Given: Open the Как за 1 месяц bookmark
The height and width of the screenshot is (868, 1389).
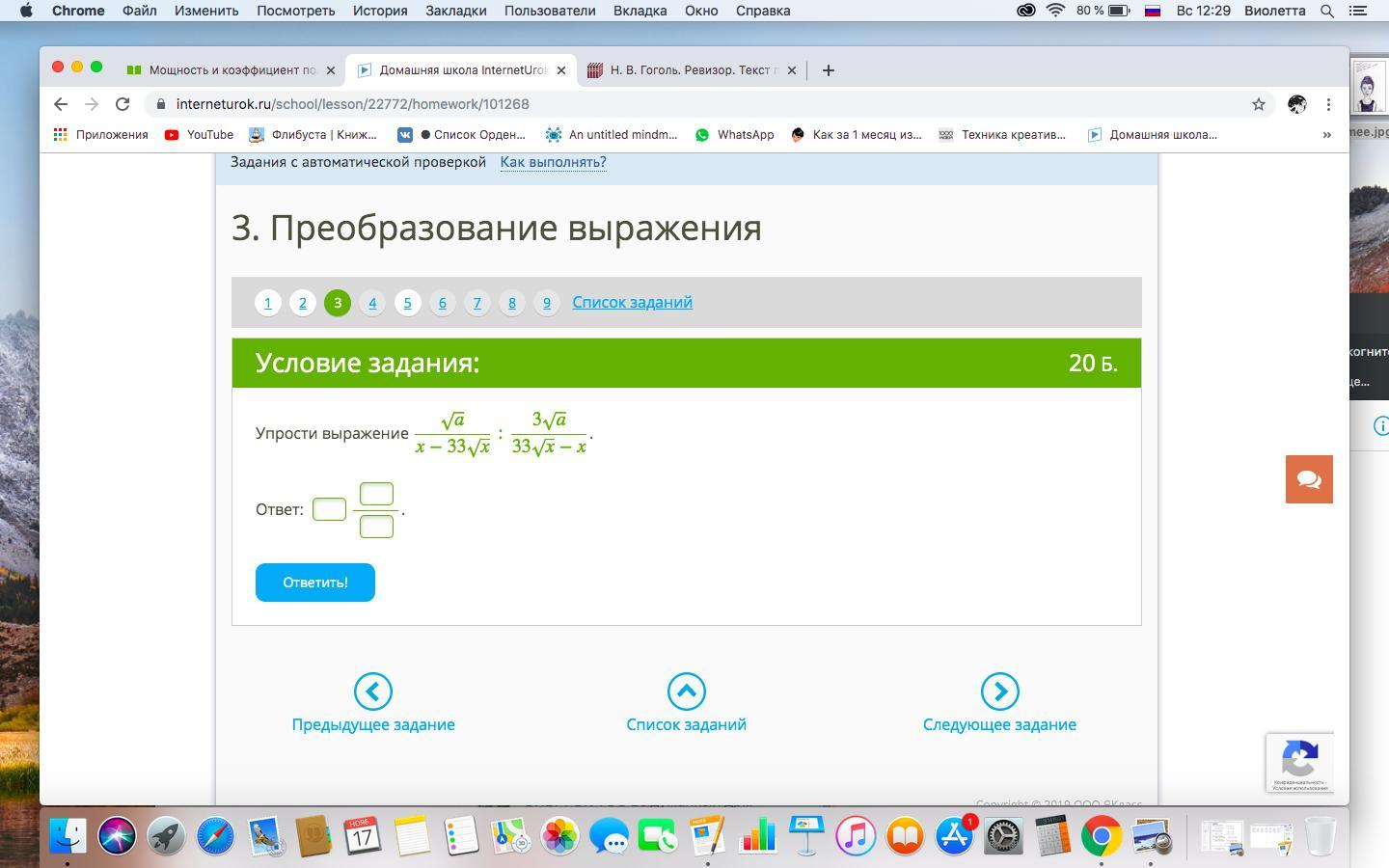Looking at the screenshot, I should pyautogui.click(x=856, y=135).
